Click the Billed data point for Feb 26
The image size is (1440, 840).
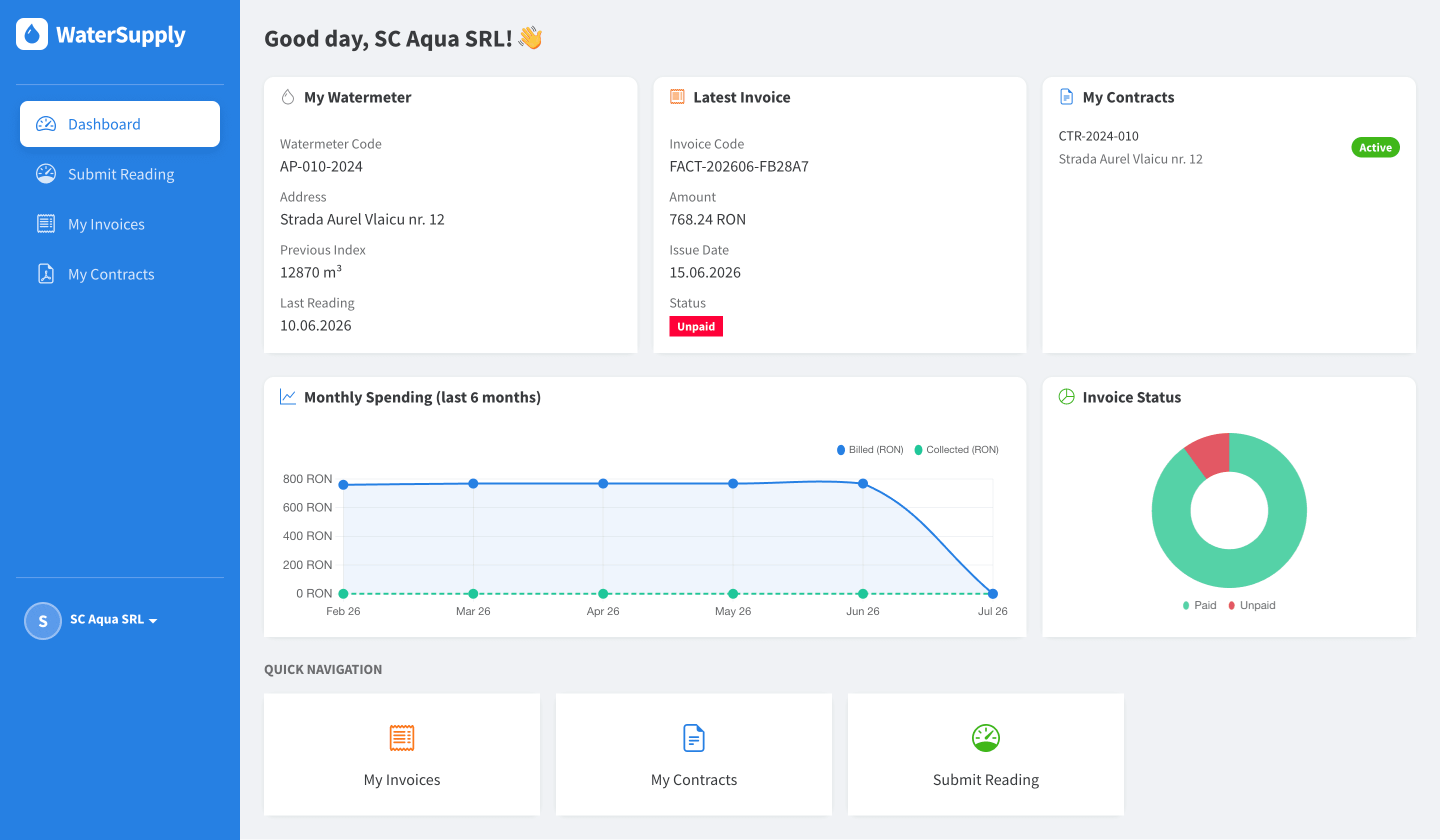tap(343, 484)
